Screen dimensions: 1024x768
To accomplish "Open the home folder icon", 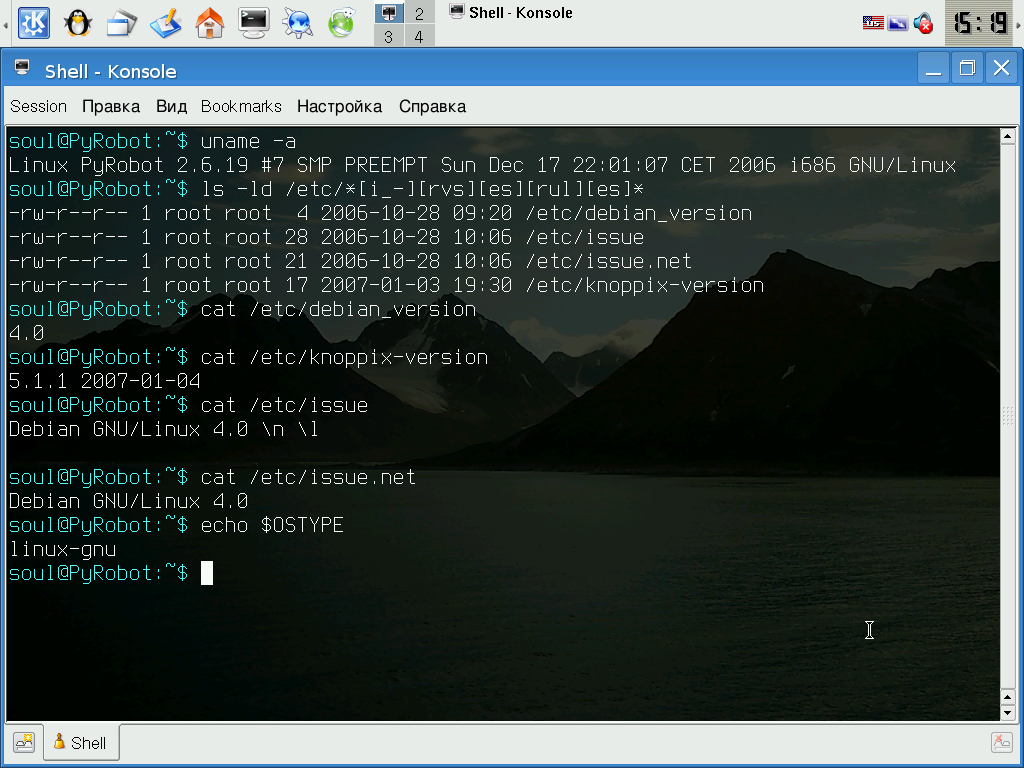I will tap(210, 23).
